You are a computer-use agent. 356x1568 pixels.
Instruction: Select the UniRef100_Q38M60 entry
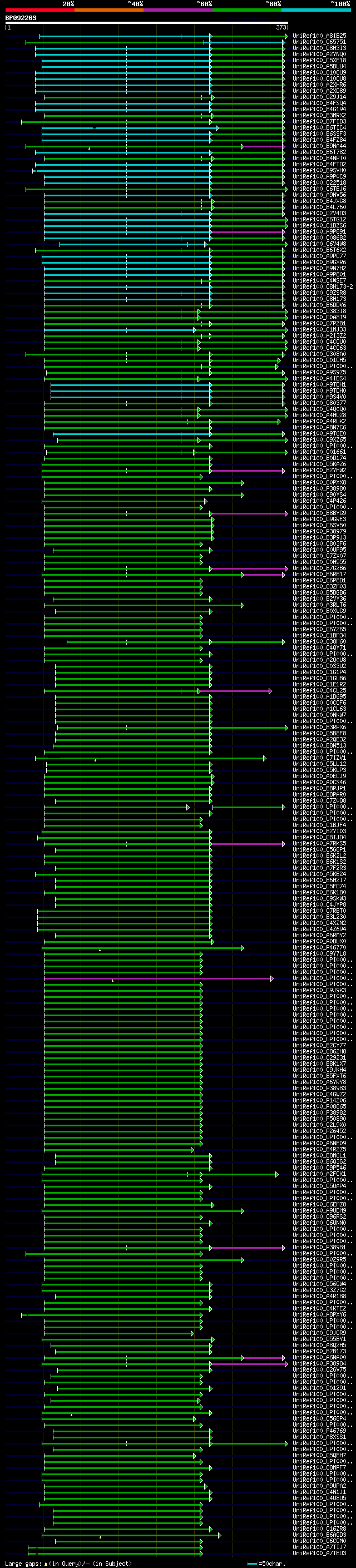(319, 641)
